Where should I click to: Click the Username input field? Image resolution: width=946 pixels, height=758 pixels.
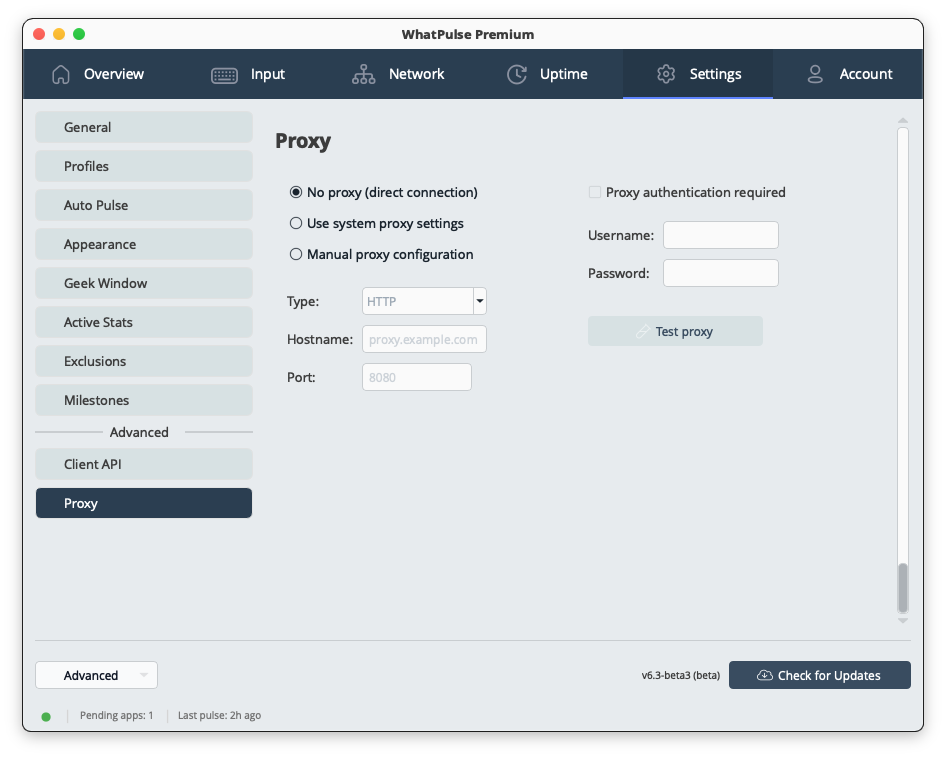pos(720,235)
